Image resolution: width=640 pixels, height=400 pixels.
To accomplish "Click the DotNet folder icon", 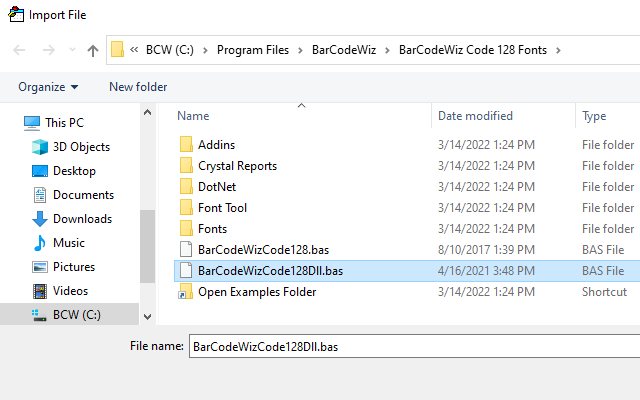I will tap(186, 187).
